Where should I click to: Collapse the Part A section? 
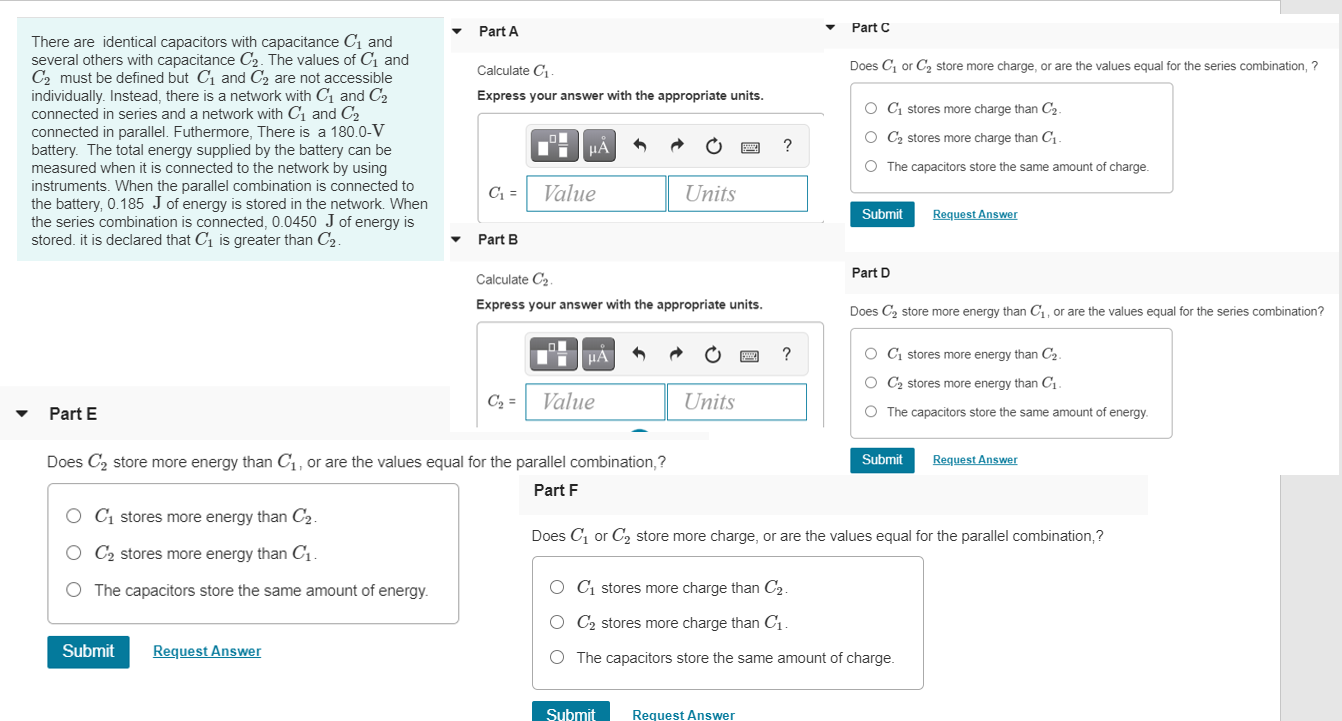click(x=456, y=31)
